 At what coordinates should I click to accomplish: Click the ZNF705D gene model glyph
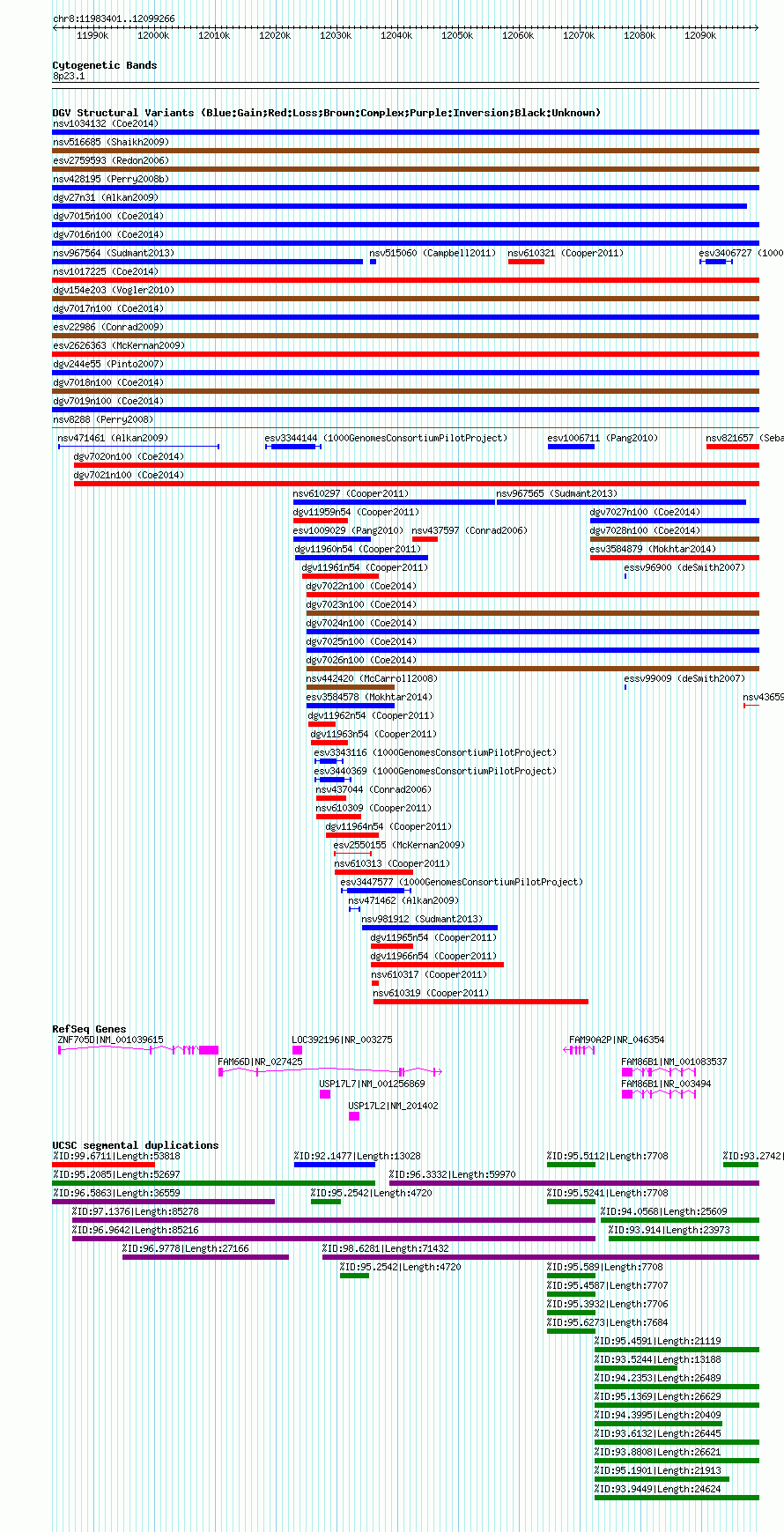tap(138, 1050)
